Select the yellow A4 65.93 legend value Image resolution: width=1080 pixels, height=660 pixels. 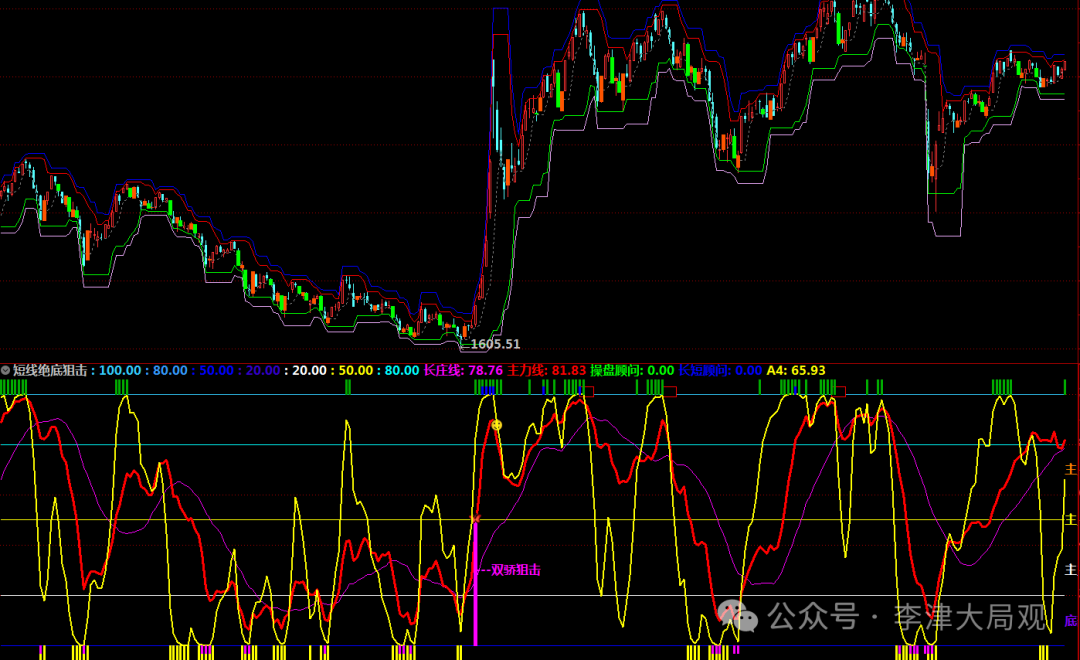[796, 370]
